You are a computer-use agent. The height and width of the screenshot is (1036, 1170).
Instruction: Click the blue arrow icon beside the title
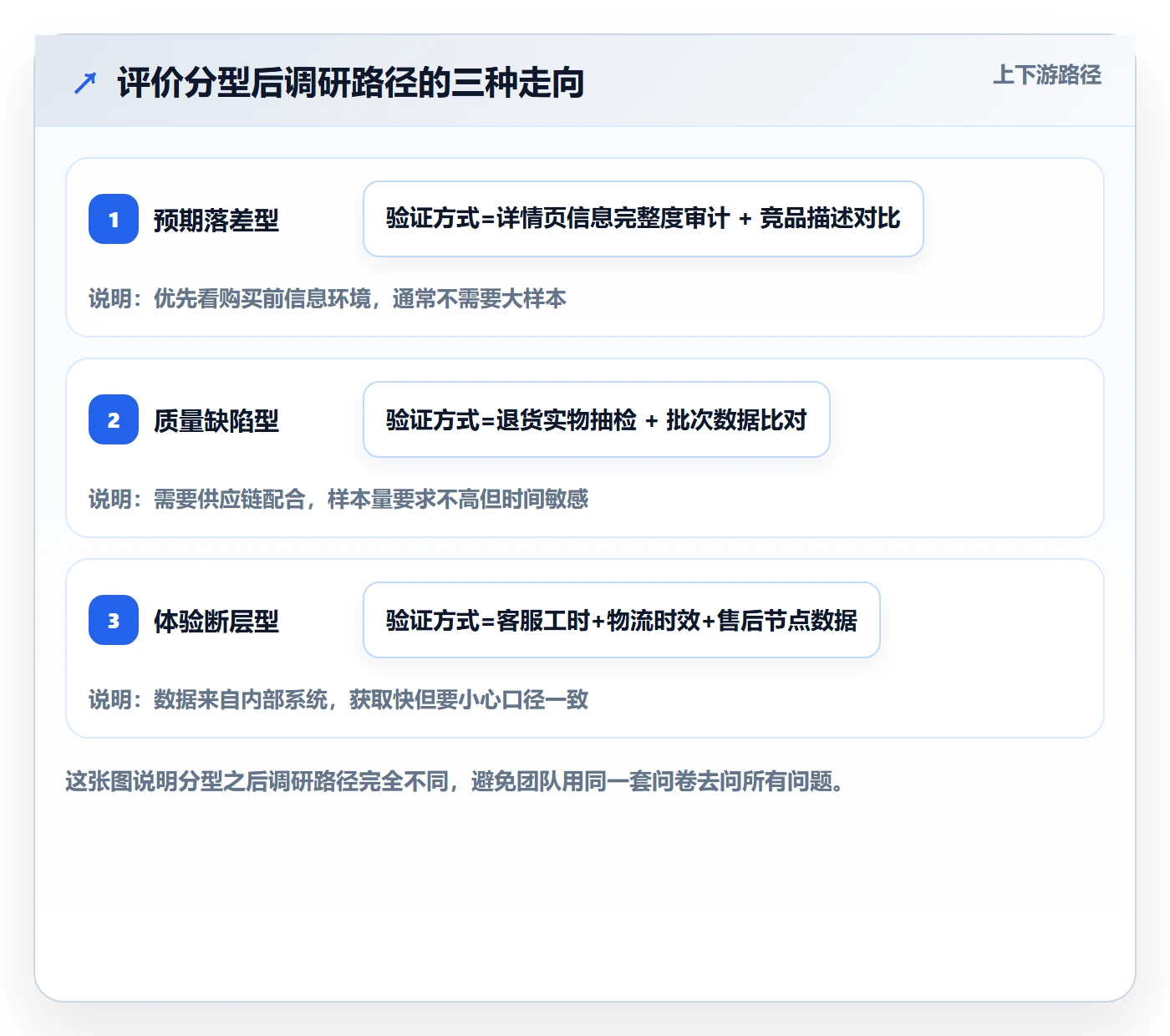(85, 83)
